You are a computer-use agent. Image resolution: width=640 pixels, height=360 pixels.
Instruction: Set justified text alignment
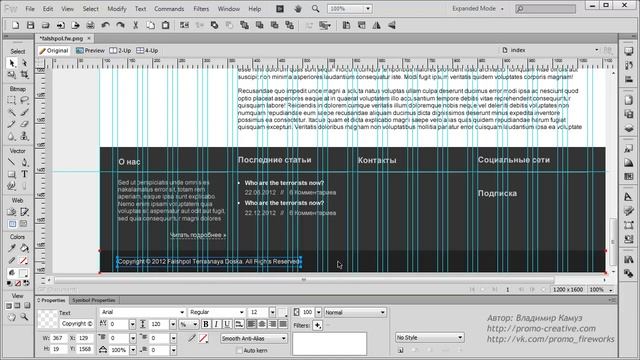[x=283, y=324]
